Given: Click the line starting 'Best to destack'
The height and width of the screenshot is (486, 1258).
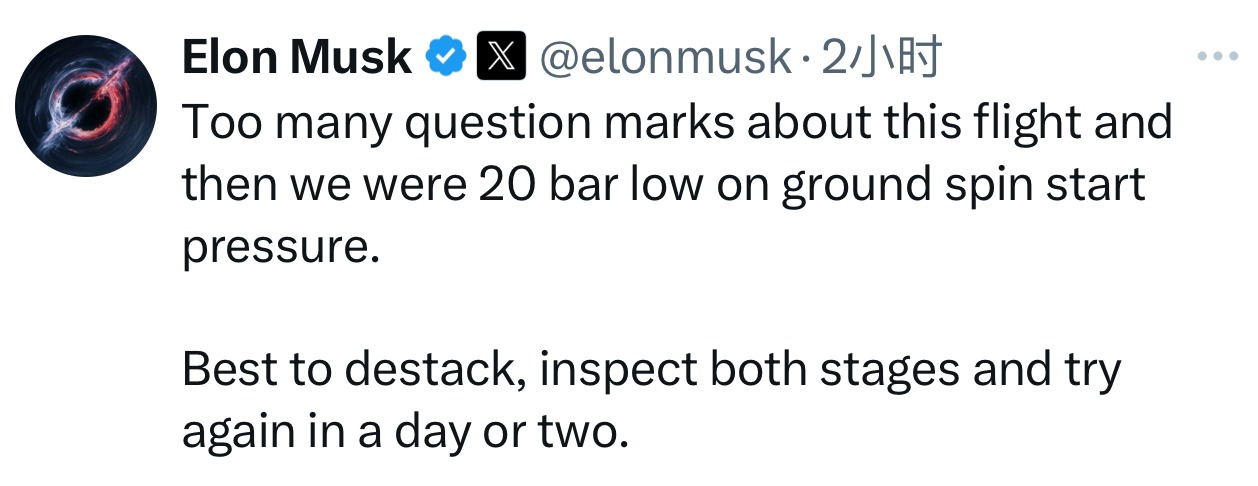Looking at the screenshot, I should pos(652,371).
